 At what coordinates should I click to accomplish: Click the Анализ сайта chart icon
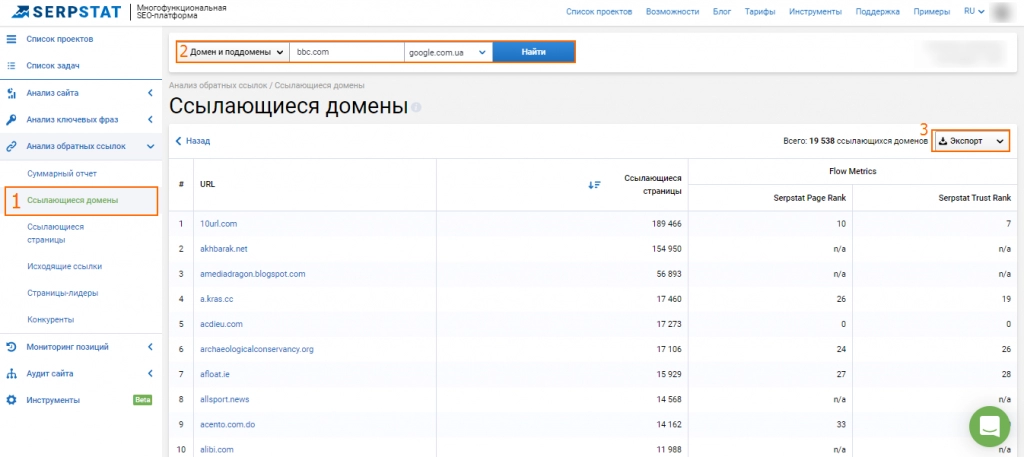pos(11,93)
